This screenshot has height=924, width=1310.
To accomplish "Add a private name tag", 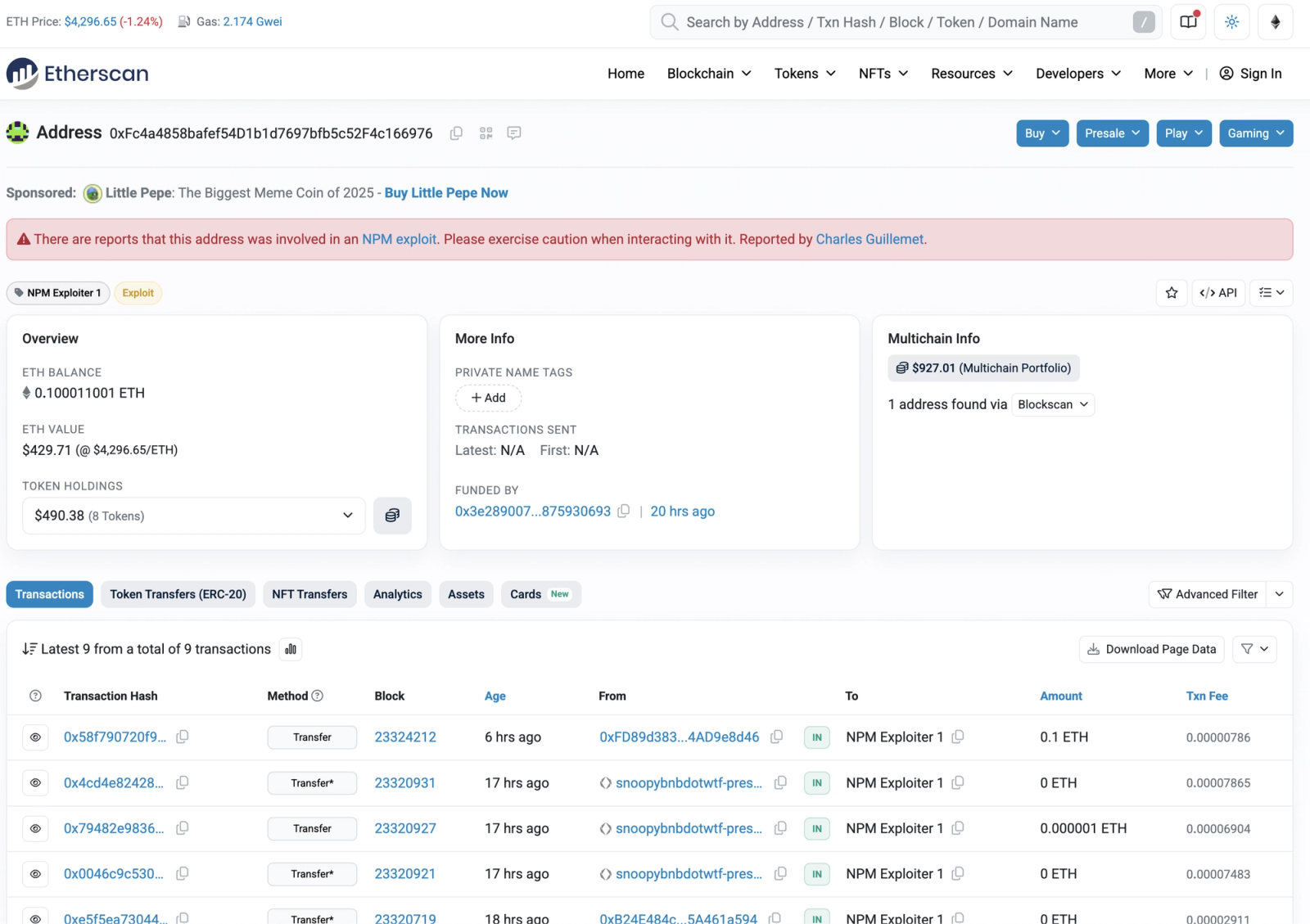I will point(488,398).
